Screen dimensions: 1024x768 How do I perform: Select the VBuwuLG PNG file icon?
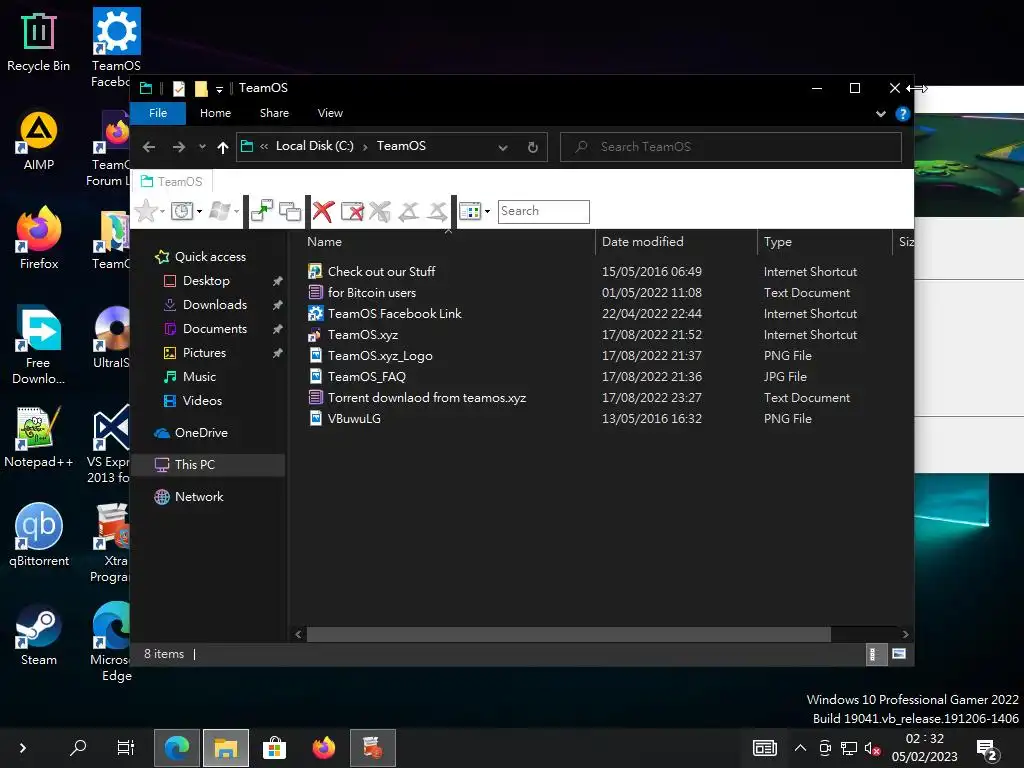tap(315, 419)
